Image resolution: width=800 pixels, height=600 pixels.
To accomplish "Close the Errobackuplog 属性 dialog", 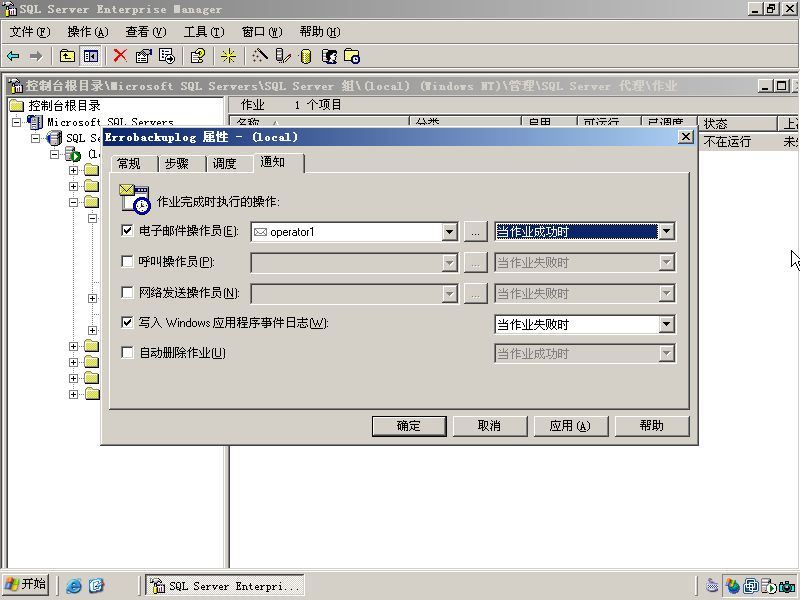I will point(686,137).
